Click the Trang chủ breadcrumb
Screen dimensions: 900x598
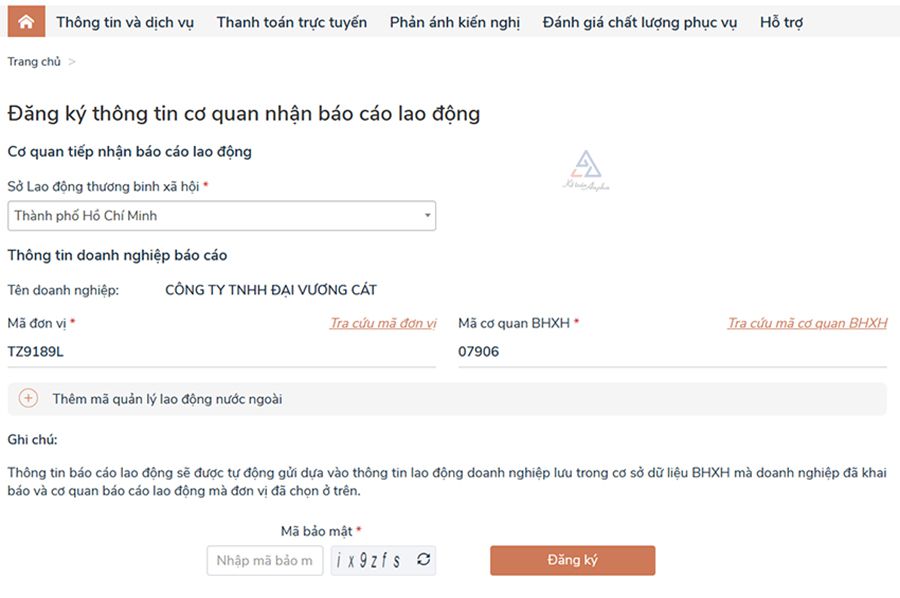tap(34, 62)
